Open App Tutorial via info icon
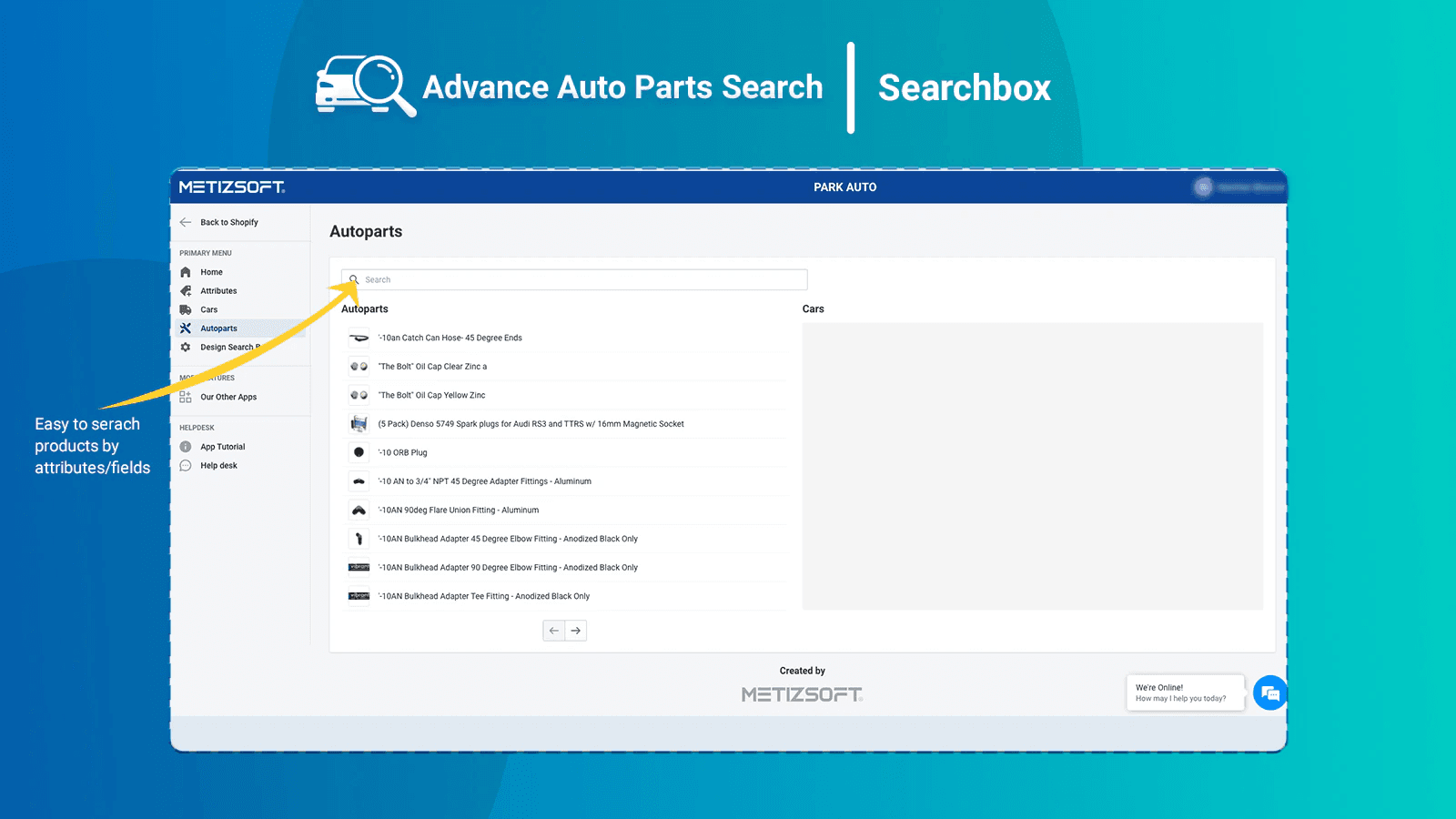This screenshot has height=819, width=1456. pos(187,446)
